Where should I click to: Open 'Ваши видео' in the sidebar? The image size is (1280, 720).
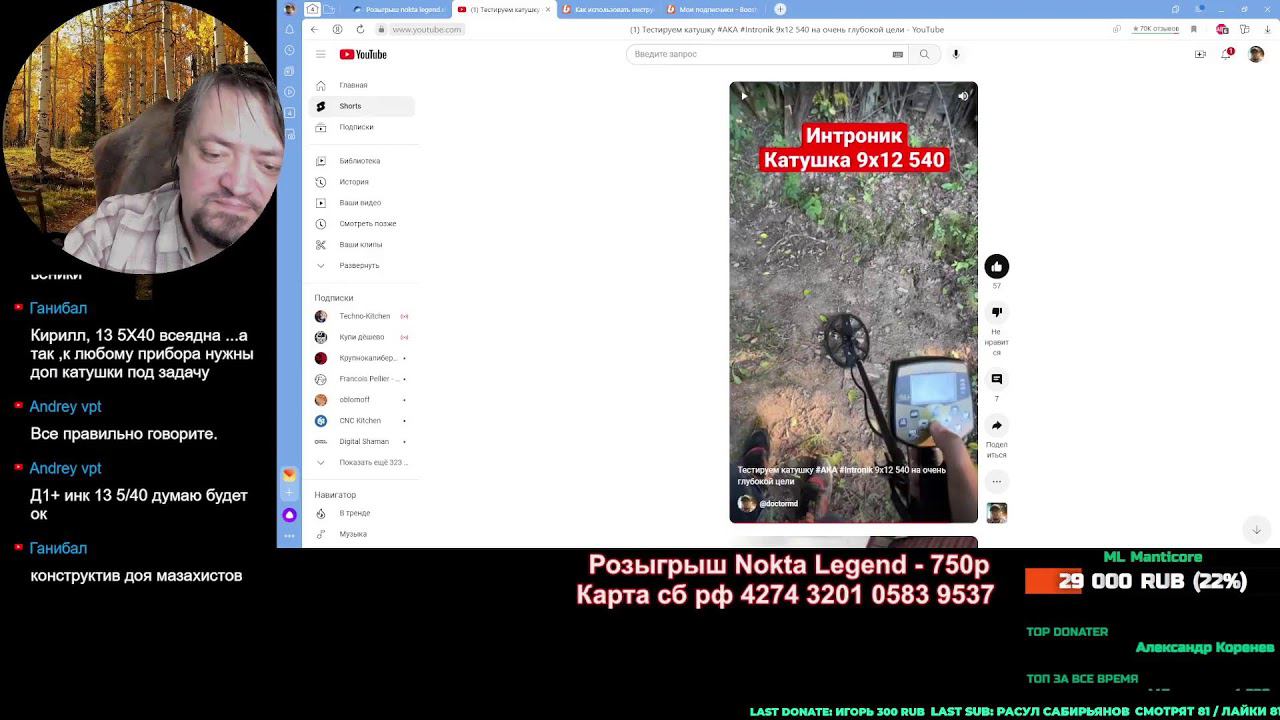(x=362, y=203)
